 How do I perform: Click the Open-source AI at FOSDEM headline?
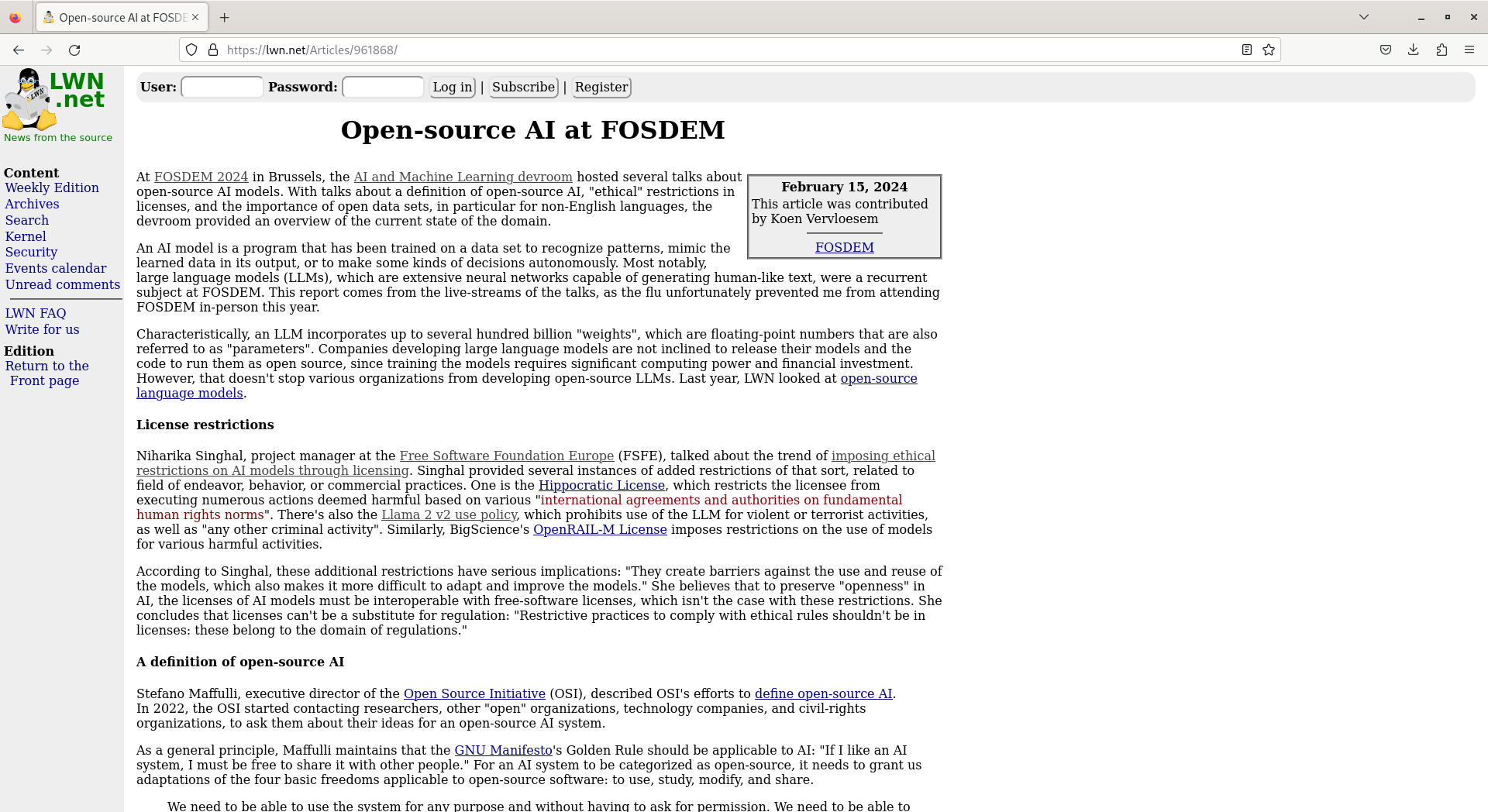pyautogui.click(x=533, y=129)
